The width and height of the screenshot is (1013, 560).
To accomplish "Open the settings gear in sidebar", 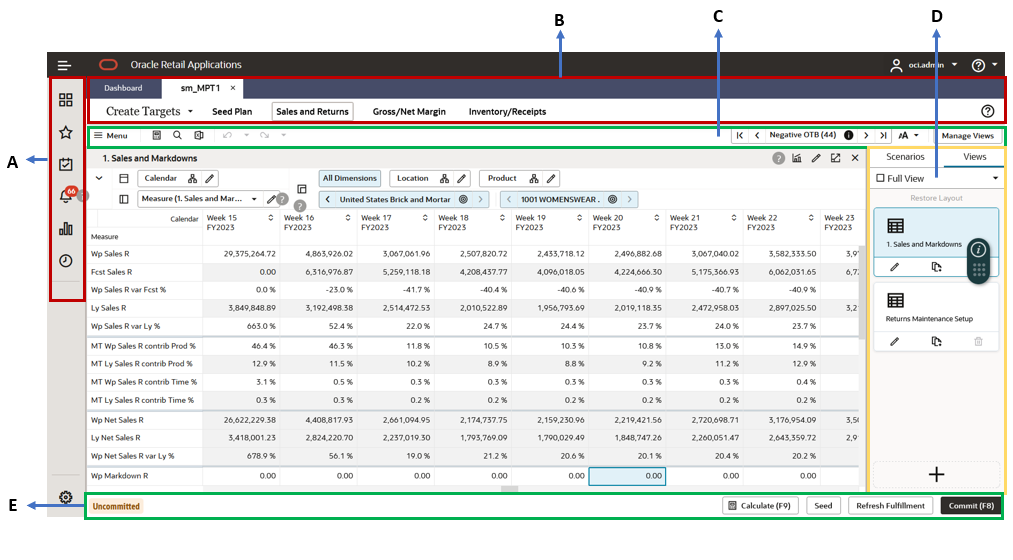I will (x=66, y=497).
